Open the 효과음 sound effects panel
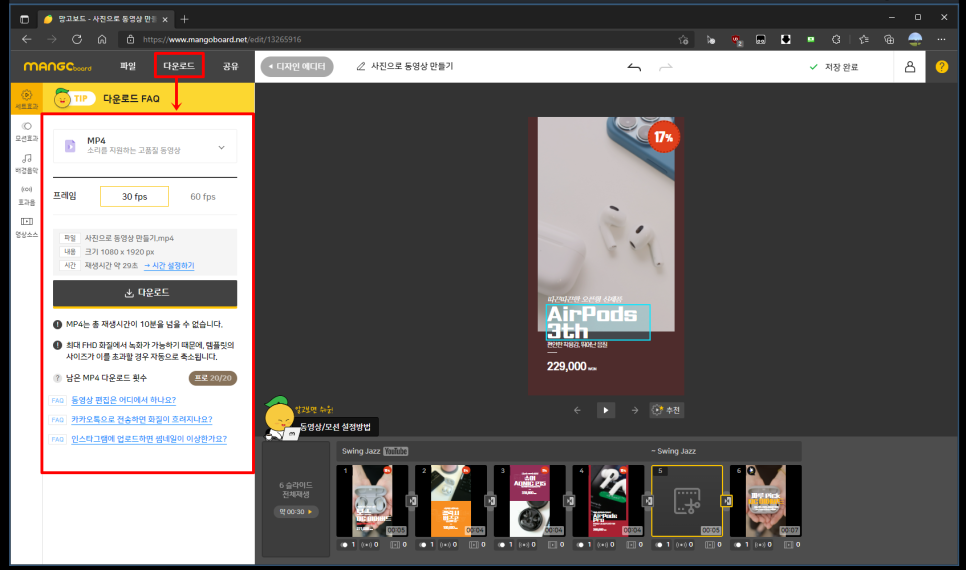This screenshot has width=966, height=570. point(26,195)
